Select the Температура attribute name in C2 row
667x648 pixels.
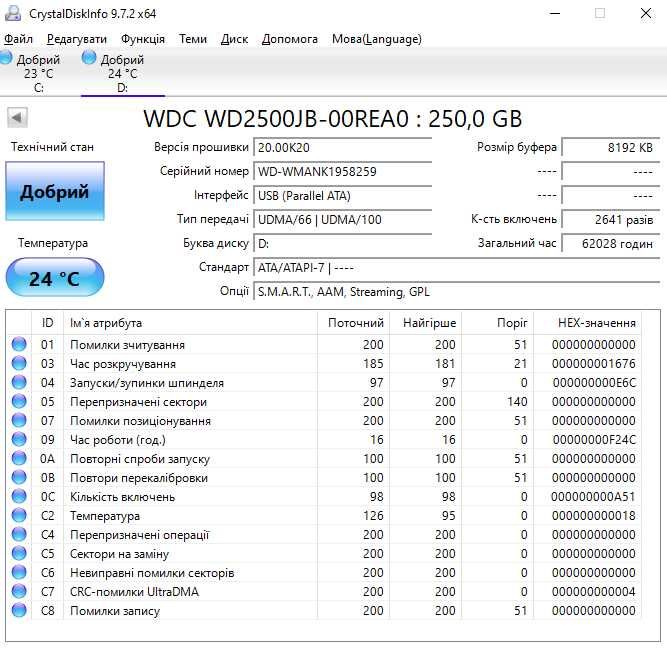pos(105,516)
